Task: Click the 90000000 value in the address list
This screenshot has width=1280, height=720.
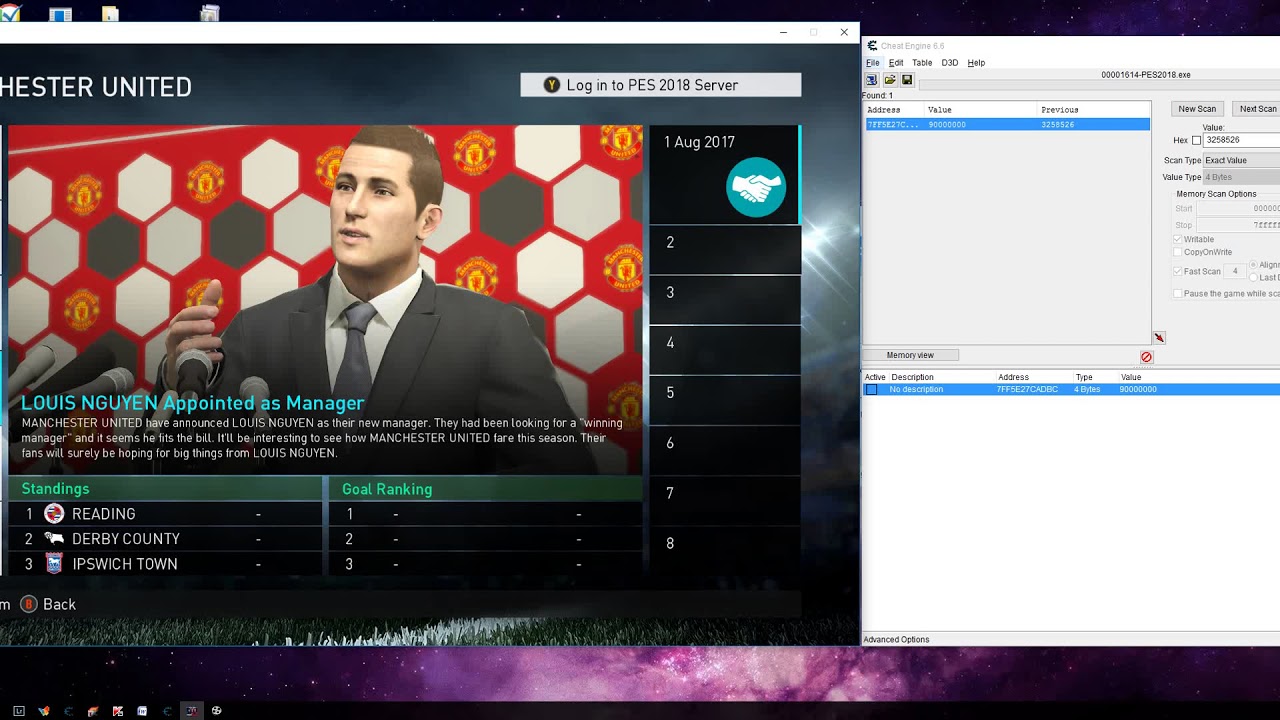Action: click(1138, 389)
